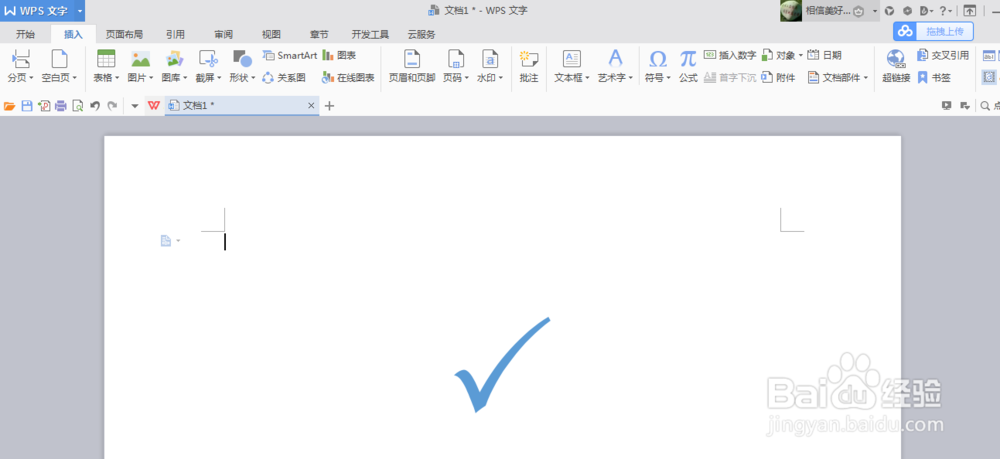Open the Help question mark menu
Screen dimensions: 1000x459
pyautogui.click(x=945, y=11)
